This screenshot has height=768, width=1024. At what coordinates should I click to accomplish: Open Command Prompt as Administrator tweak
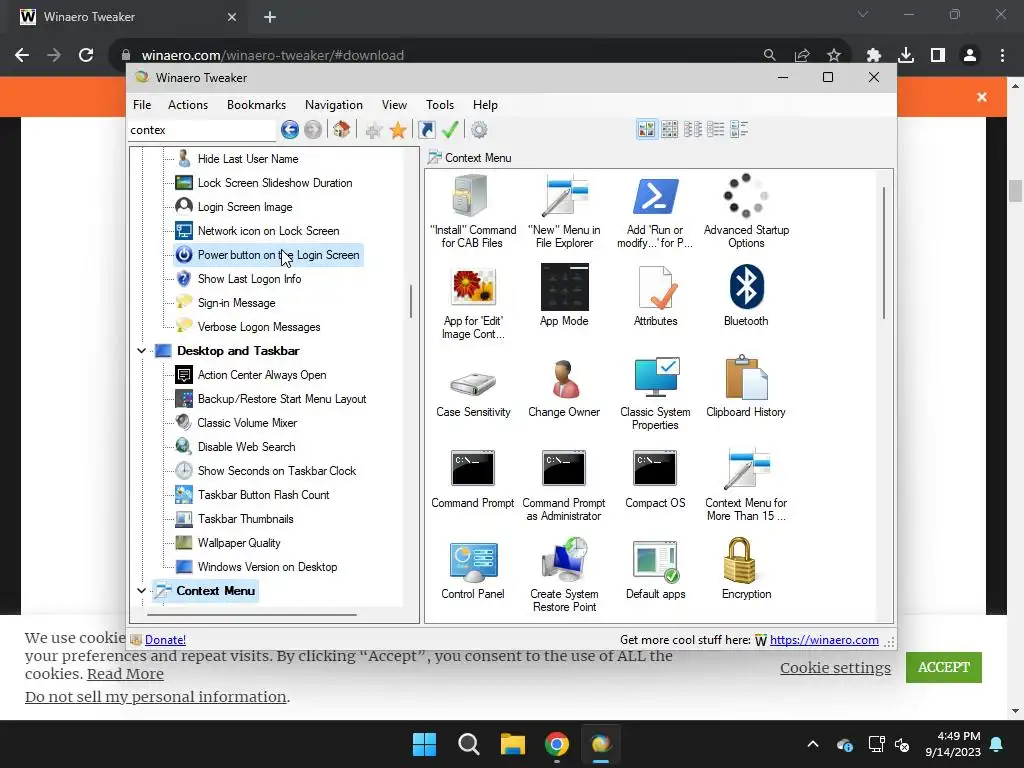pos(564,484)
